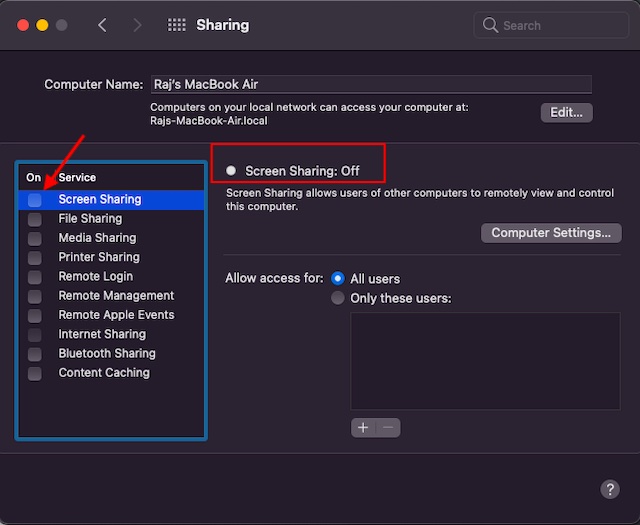
Task: Enable the Bluetooth Sharing checkbox
Action: coord(35,354)
